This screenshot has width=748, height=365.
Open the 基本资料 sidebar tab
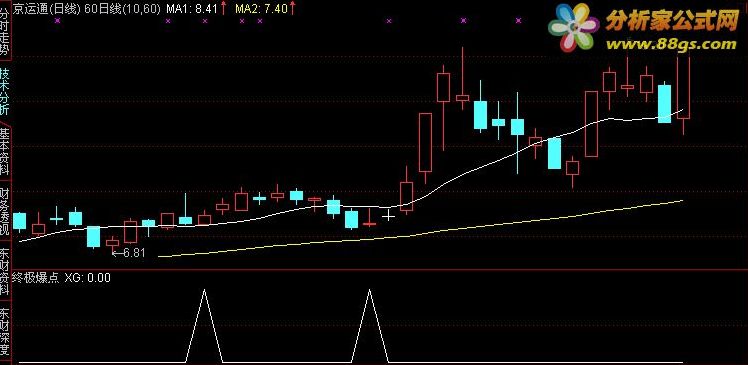(5, 152)
